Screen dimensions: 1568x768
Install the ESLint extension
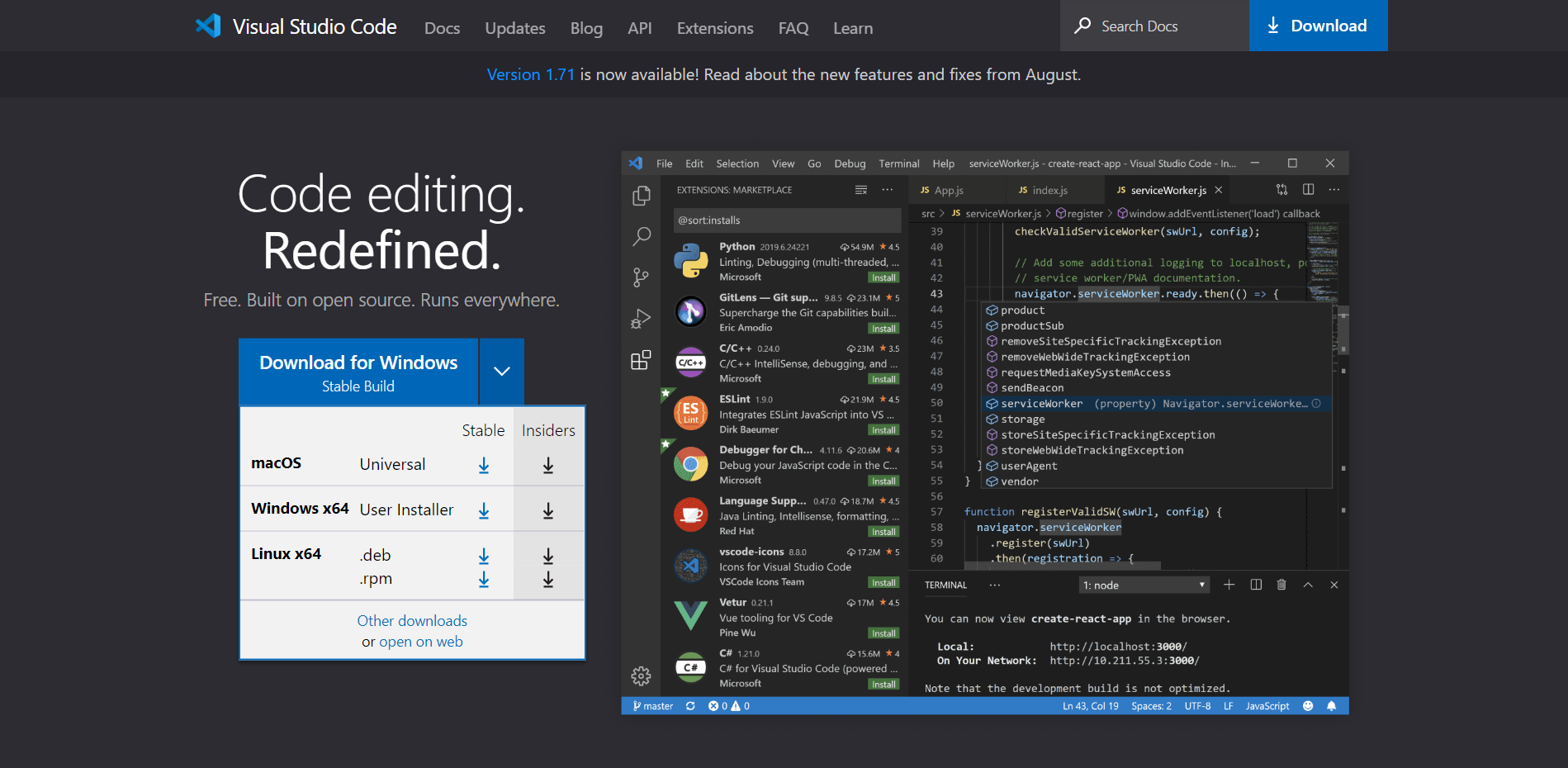[883, 430]
